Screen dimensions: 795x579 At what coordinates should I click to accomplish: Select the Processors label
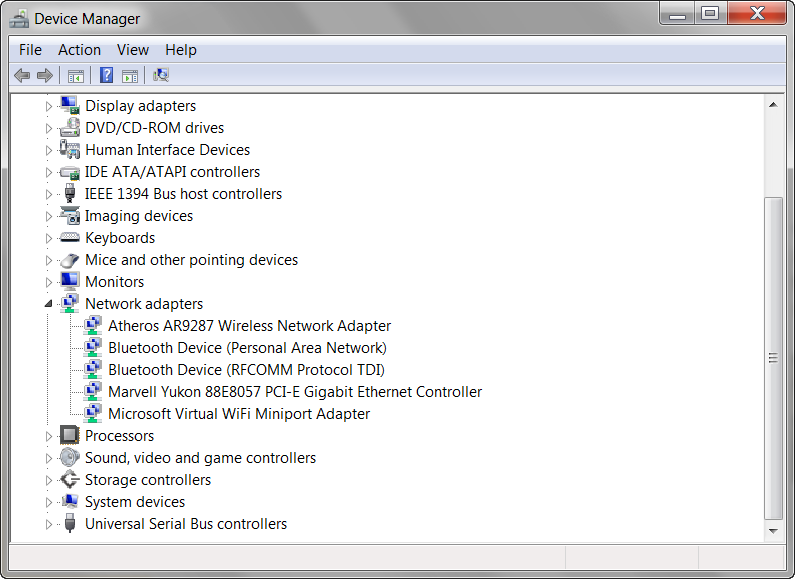pyautogui.click(x=119, y=436)
